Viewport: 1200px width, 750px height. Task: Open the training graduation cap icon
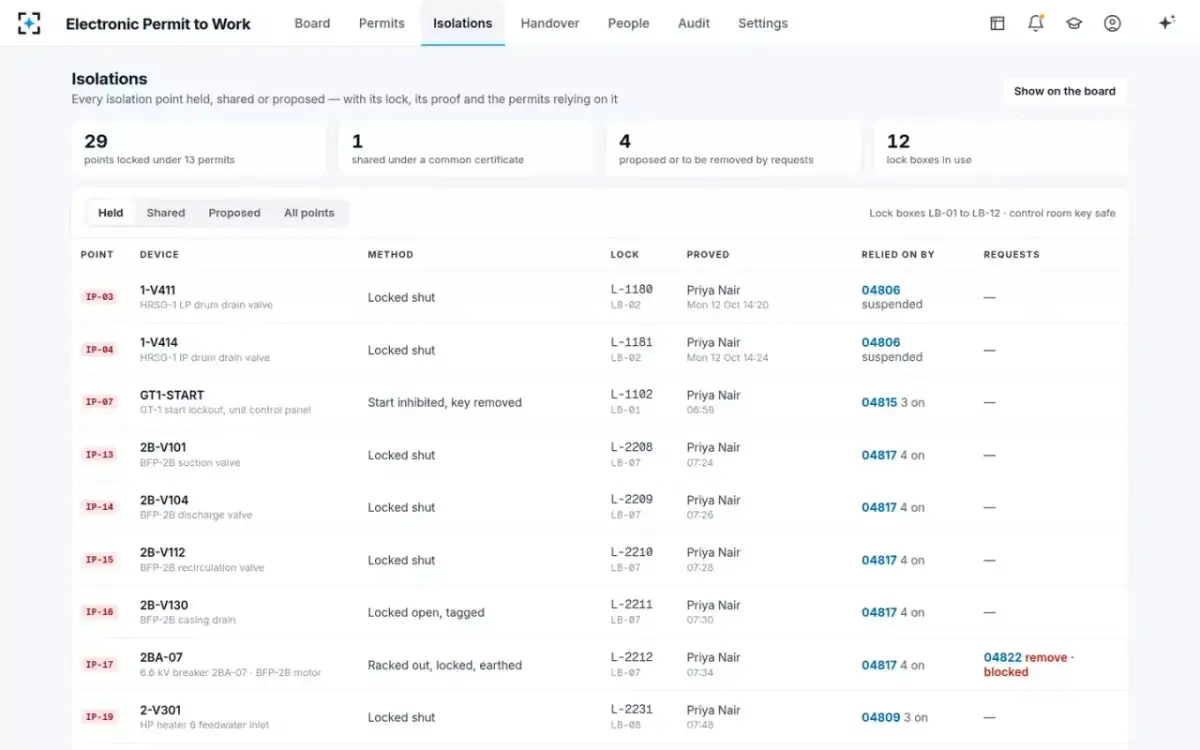[1074, 23]
